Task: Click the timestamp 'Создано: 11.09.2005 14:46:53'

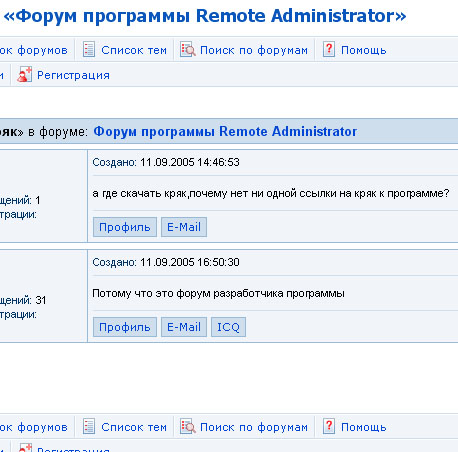Action: coord(166,162)
